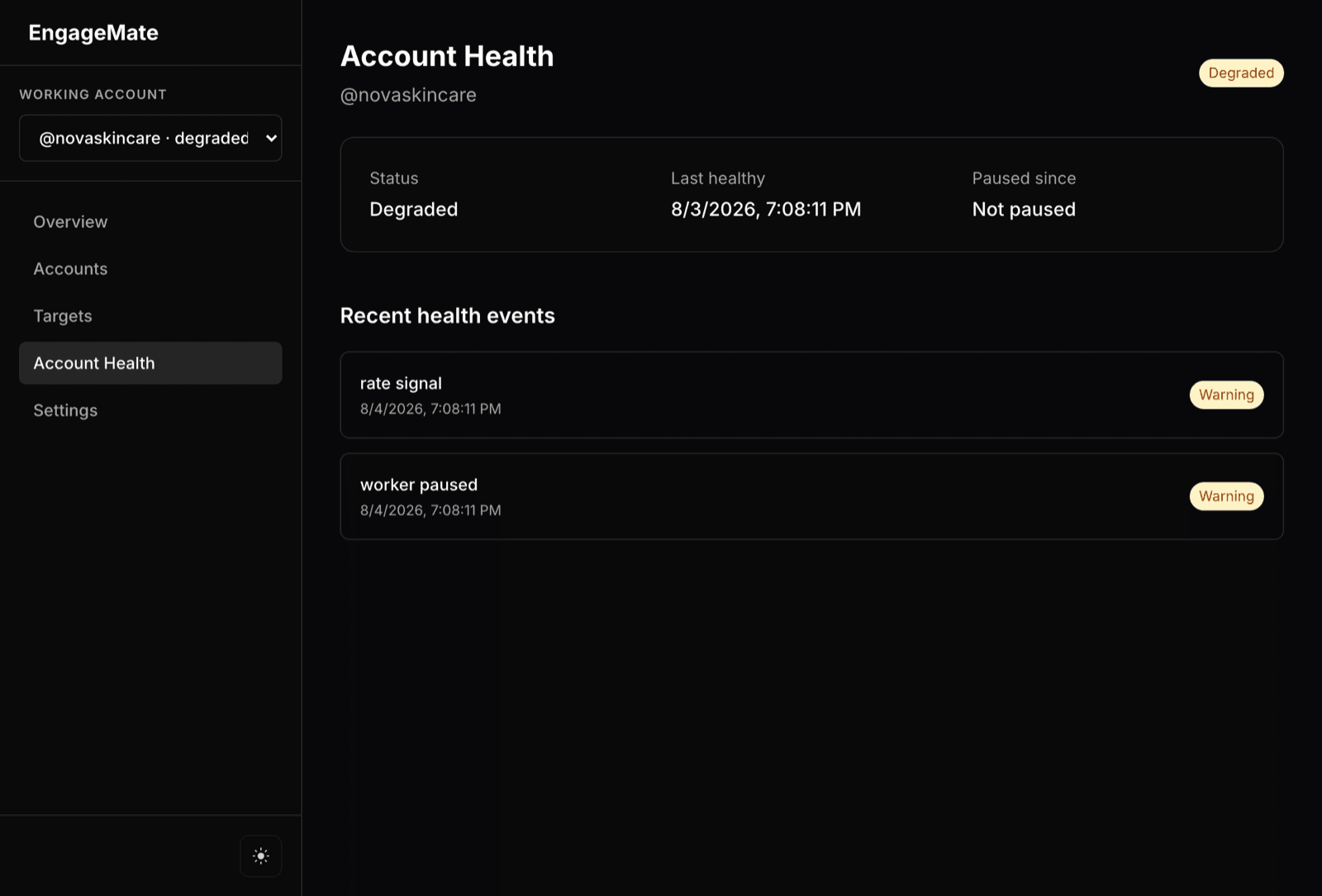The image size is (1322, 896).
Task: Select the rate signal event title
Action: 401,383
